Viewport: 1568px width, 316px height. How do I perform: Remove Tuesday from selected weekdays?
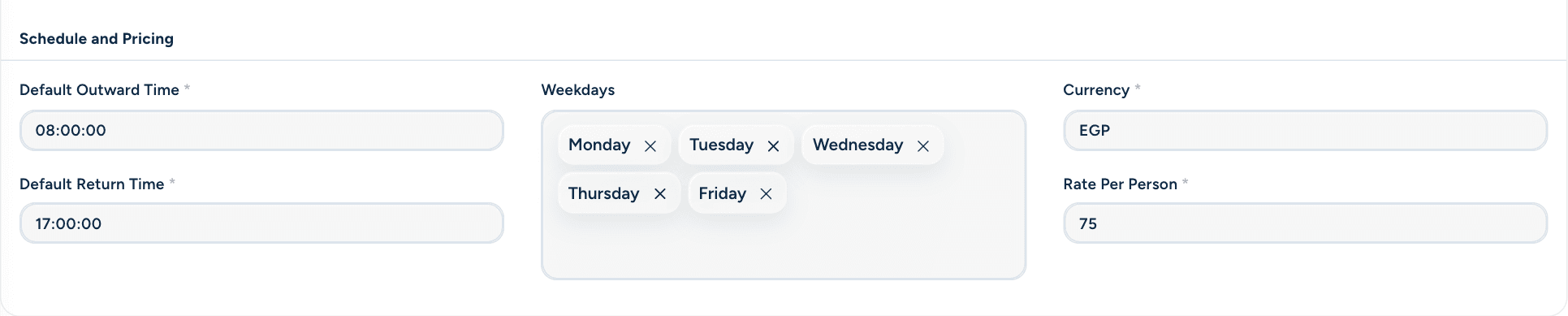773,146
